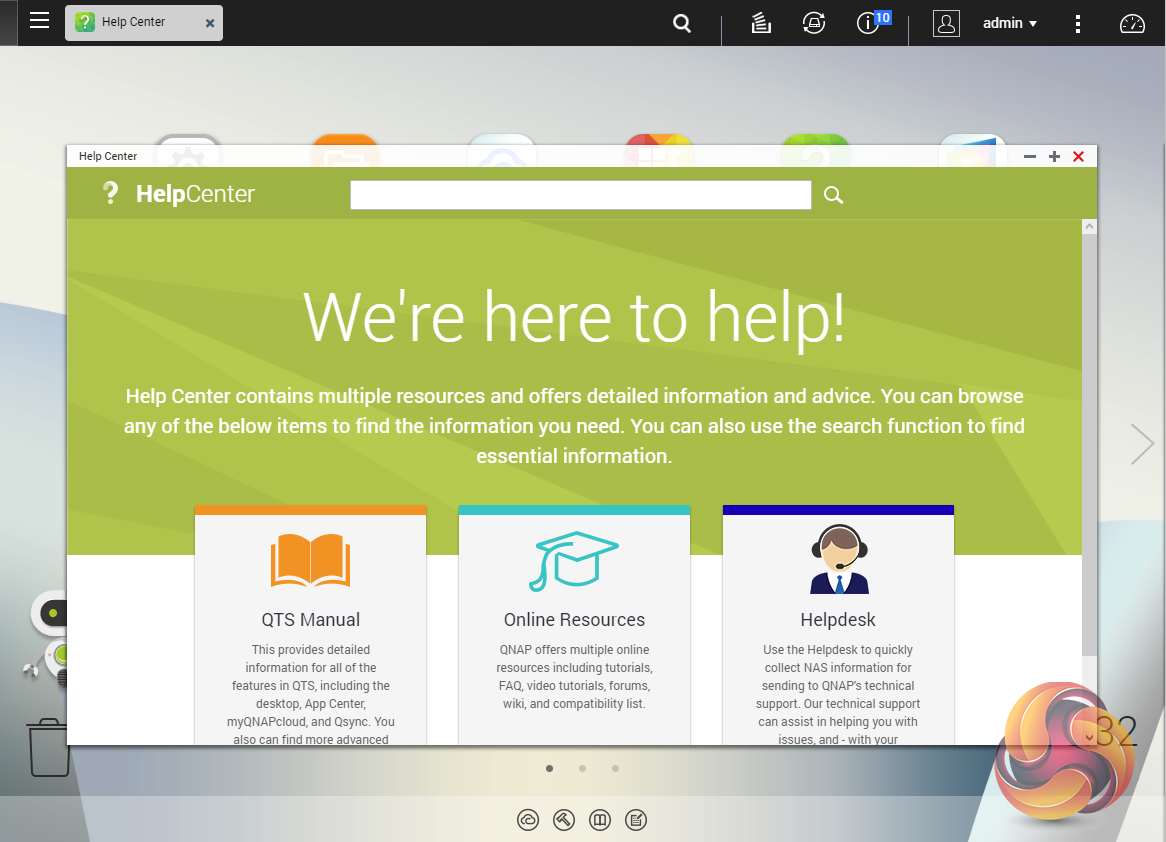This screenshot has width=1166, height=842.
Task: Open external devices icon in top bar
Action: pos(814,23)
